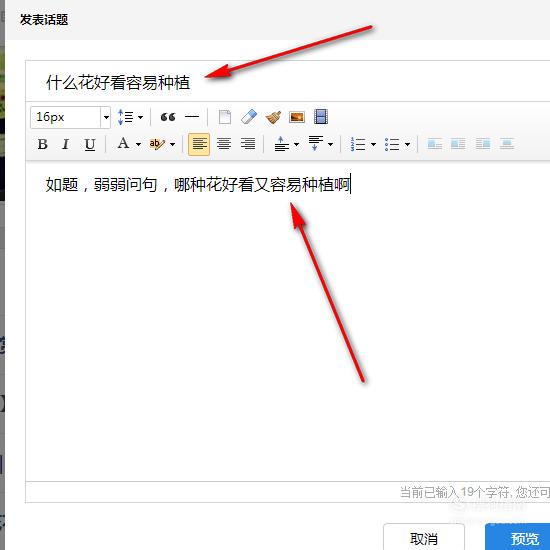Set image float default layout
This screenshot has width=550, height=550.
pos(435,144)
